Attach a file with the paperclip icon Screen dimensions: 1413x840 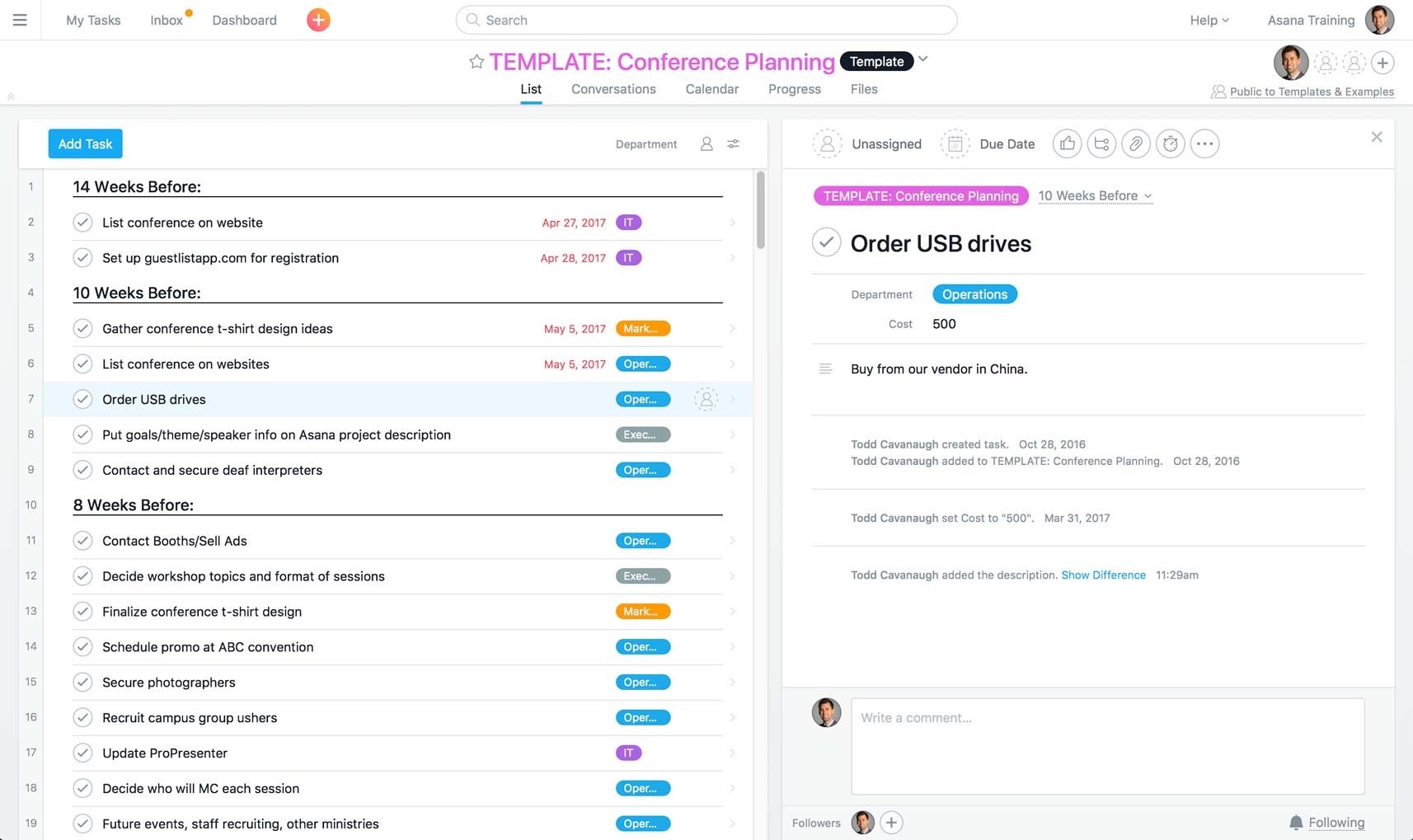(1136, 143)
